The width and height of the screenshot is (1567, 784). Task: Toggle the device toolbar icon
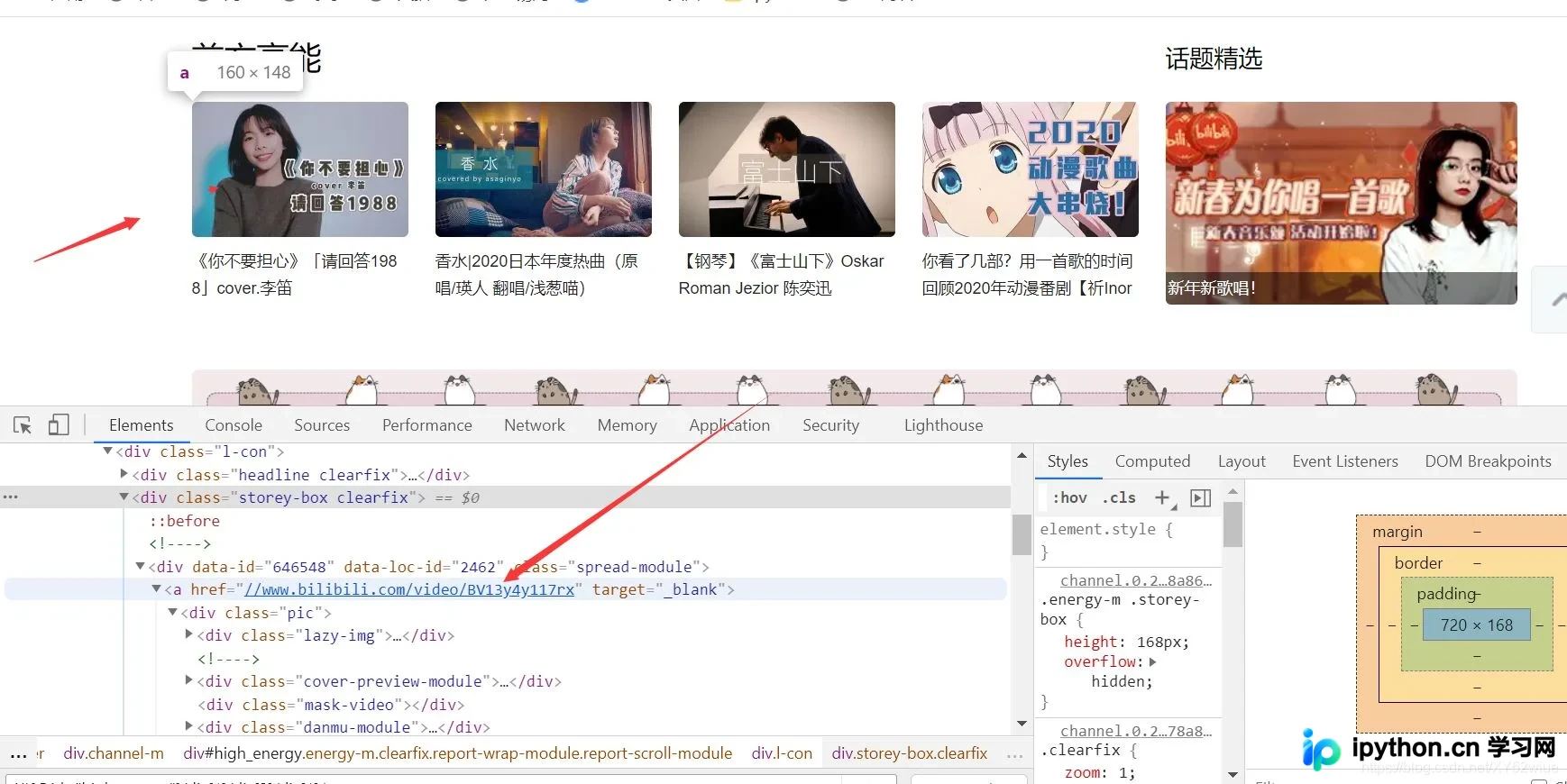point(59,424)
